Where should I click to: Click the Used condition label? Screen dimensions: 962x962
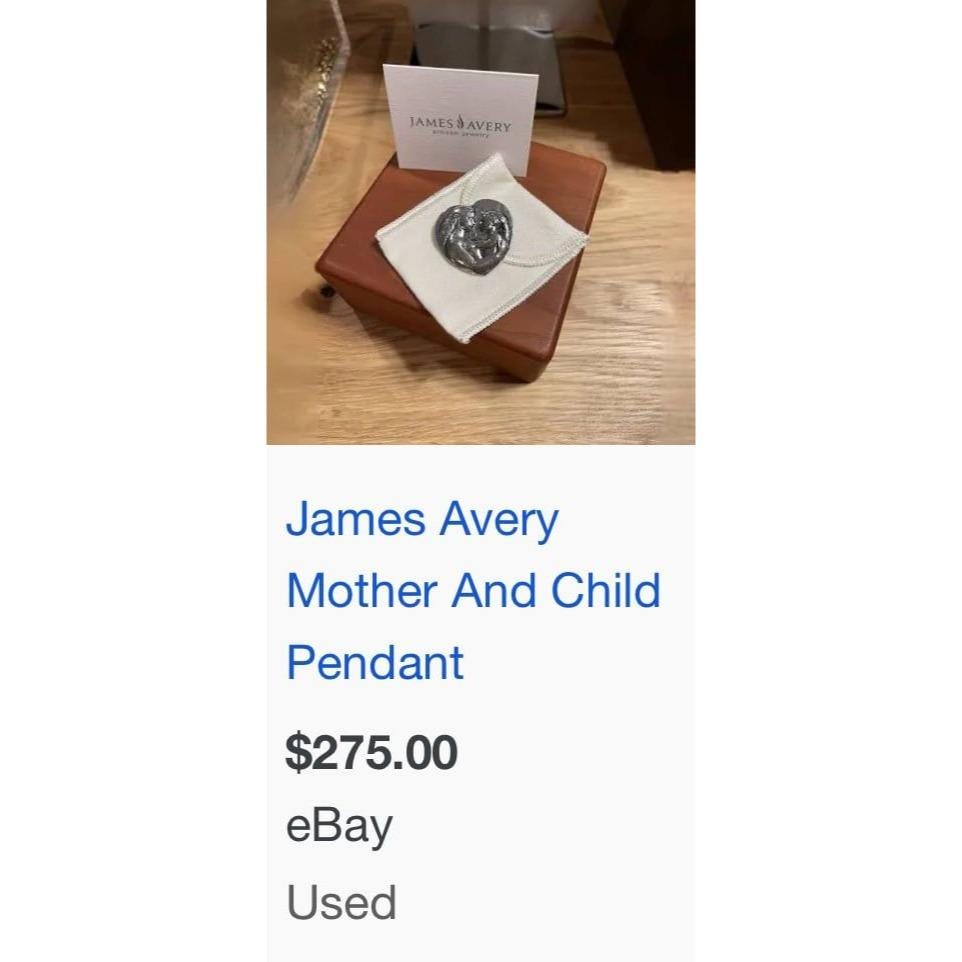pyautogui.click(x=341, y=902)
